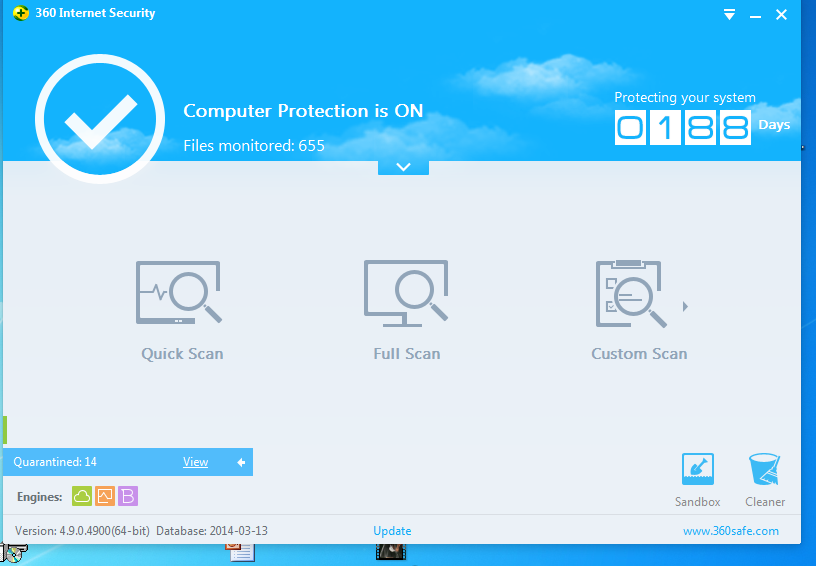Screen dimensions: 816x566
Task: Open www.360safe.com website link
Action: coord(731,531)
